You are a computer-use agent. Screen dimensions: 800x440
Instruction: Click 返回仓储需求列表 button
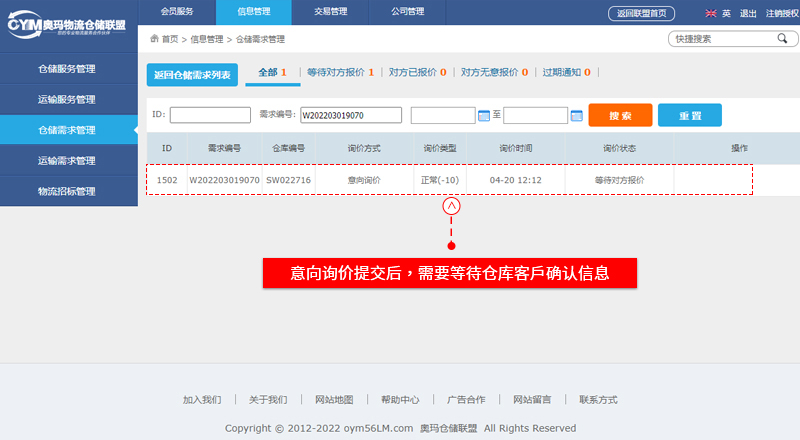click(192, 75)
